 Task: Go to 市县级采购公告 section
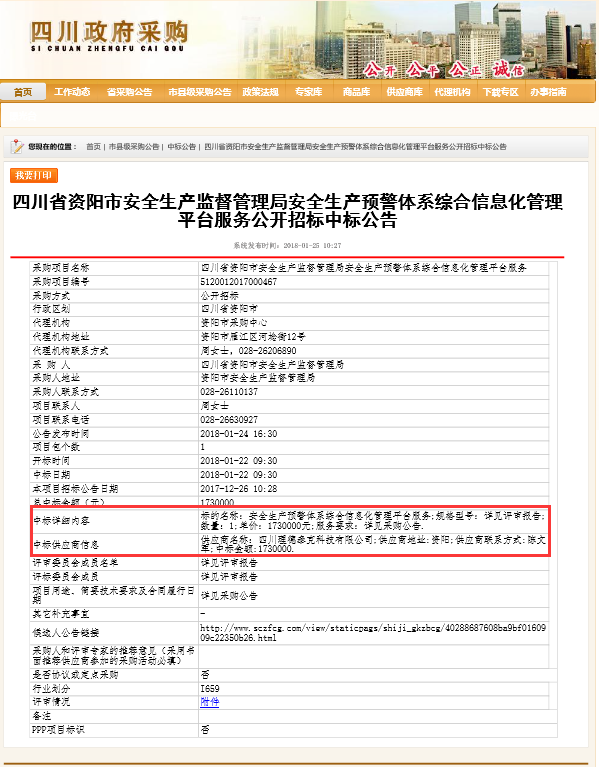click(x=200, y=91)
